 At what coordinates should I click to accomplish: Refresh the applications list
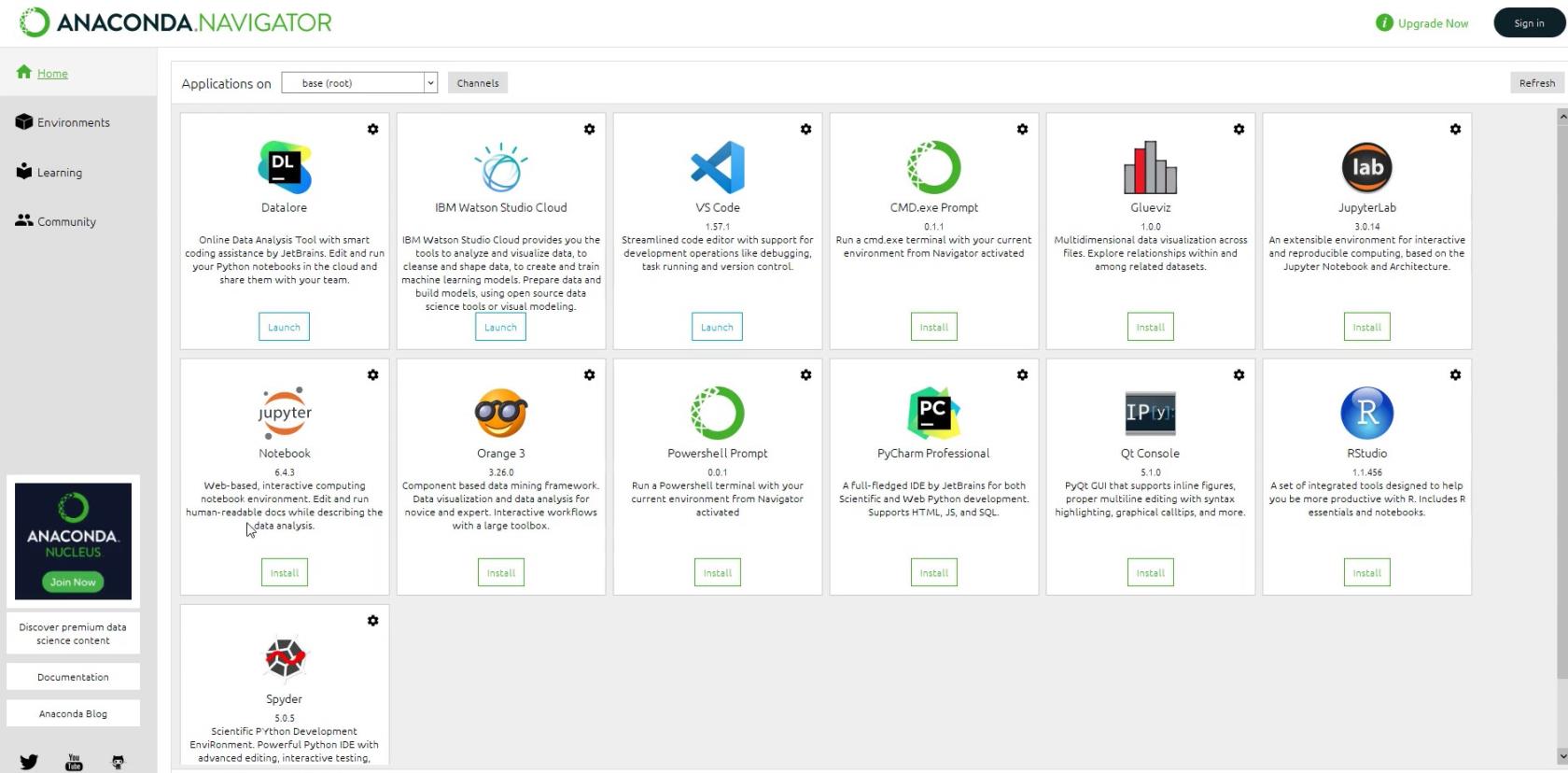[x=1536, y=83]
